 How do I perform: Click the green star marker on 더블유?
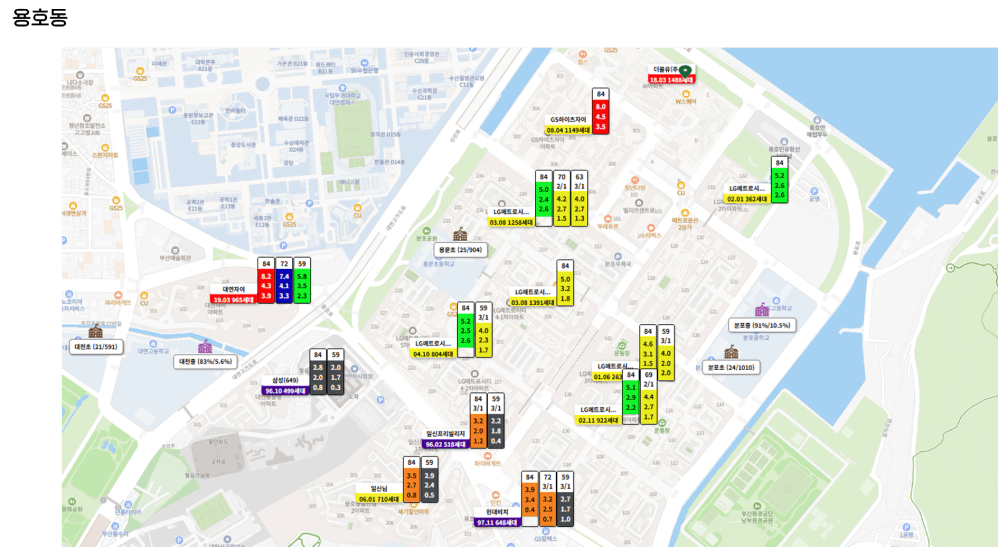(685, 71)
